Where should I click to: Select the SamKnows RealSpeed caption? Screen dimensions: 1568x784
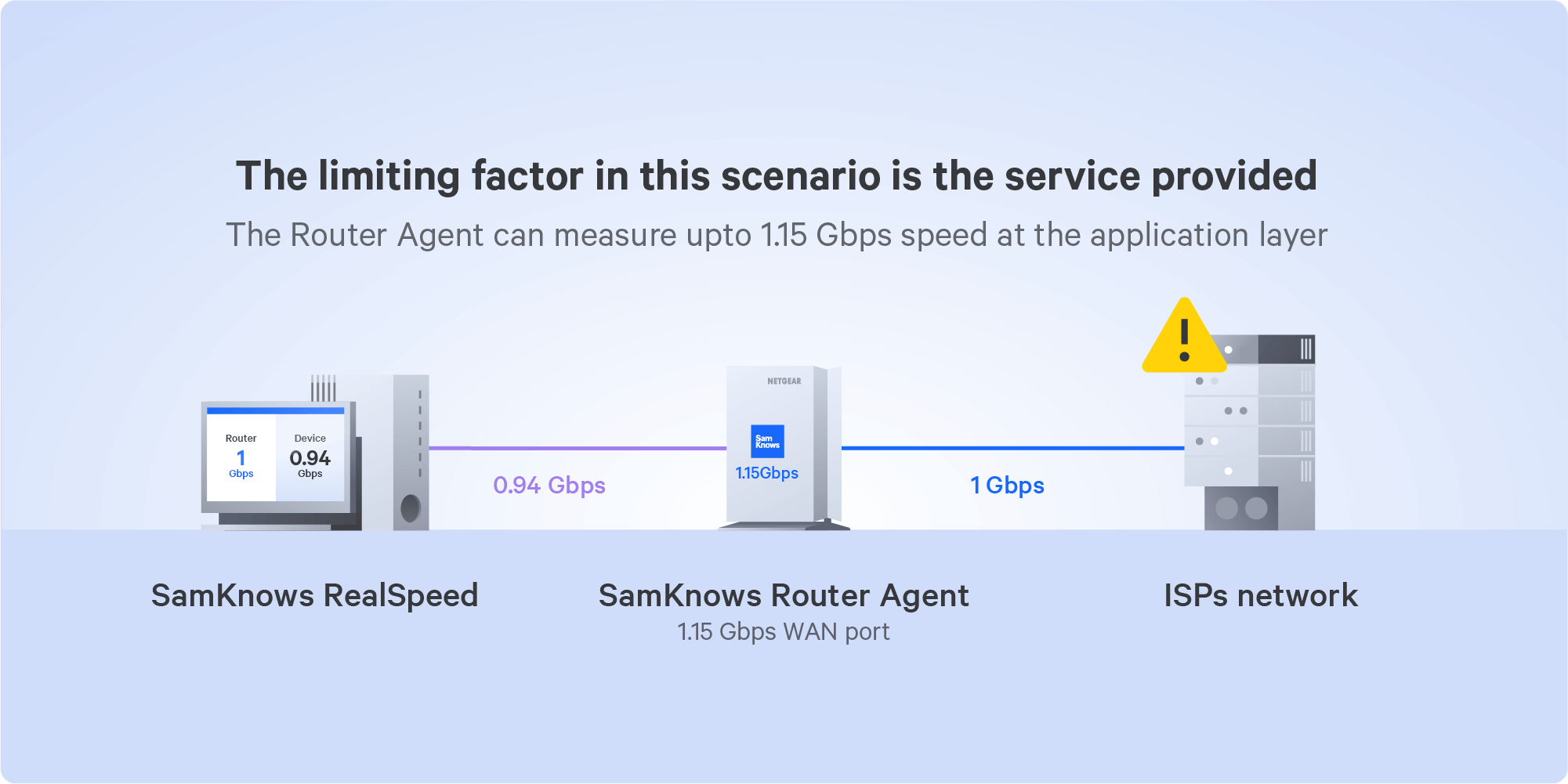[315, 596]
